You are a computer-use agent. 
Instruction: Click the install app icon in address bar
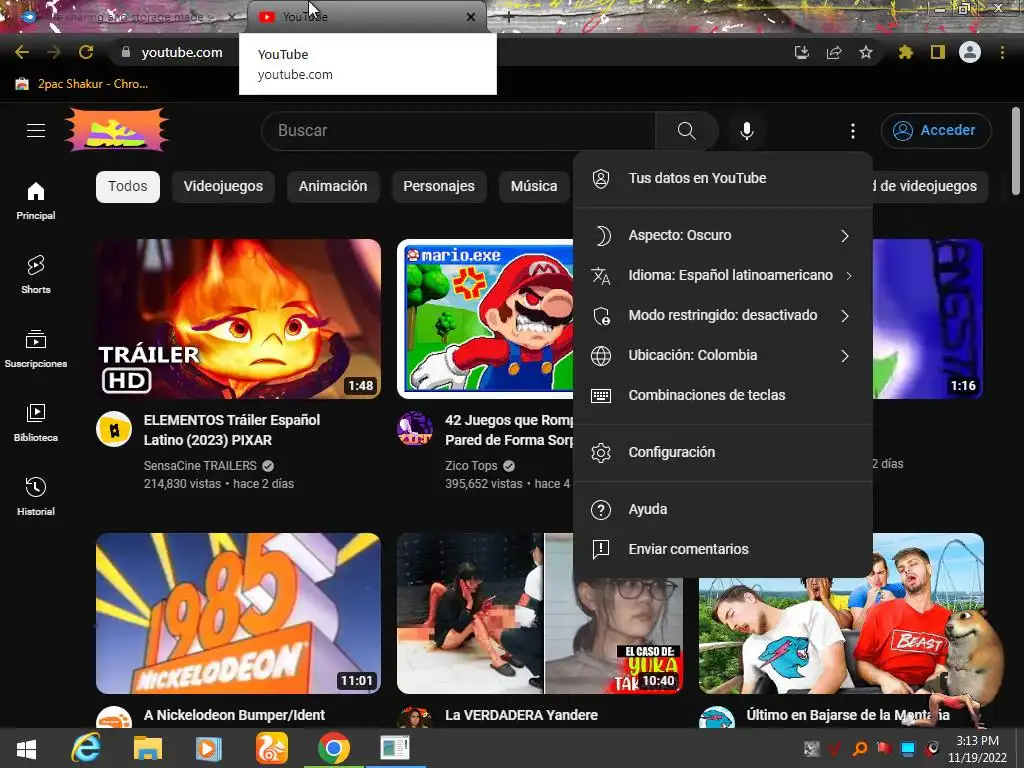[802, 52]
